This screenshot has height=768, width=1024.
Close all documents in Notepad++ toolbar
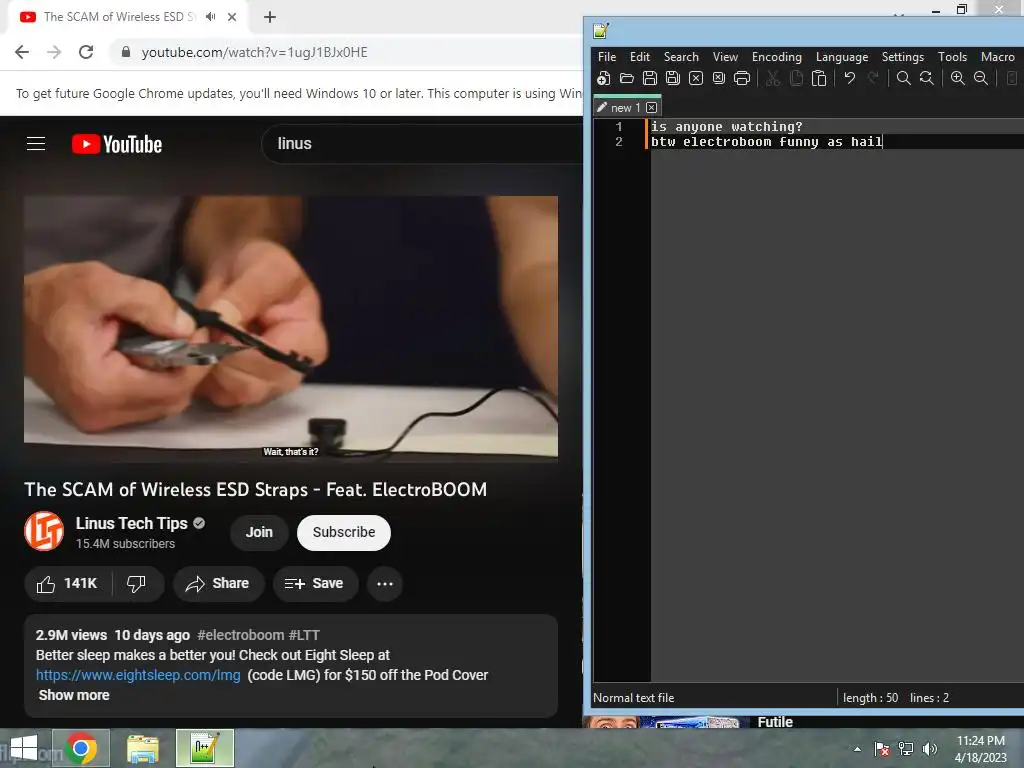point(719,78)
